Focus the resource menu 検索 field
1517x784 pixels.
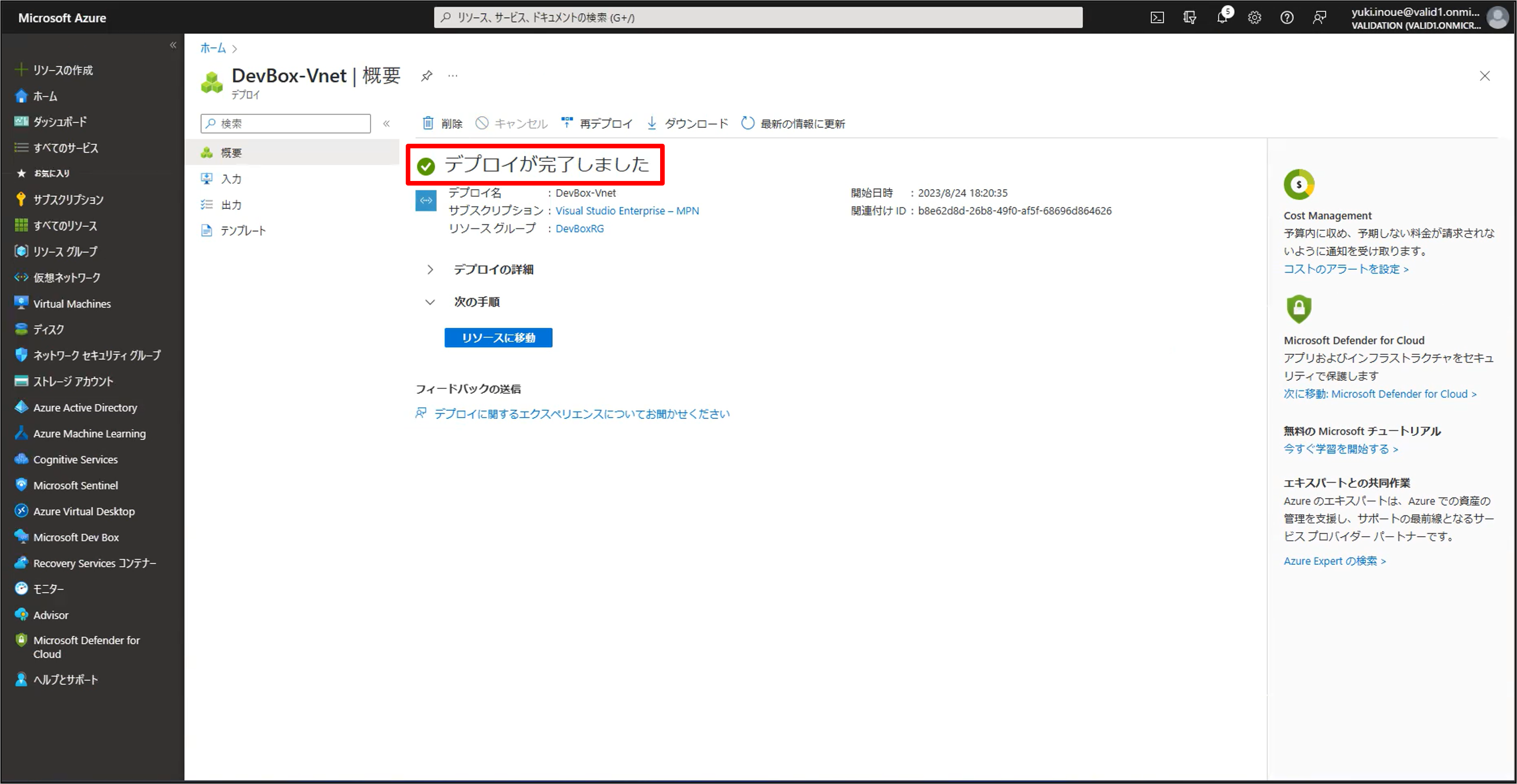(285, 123)
